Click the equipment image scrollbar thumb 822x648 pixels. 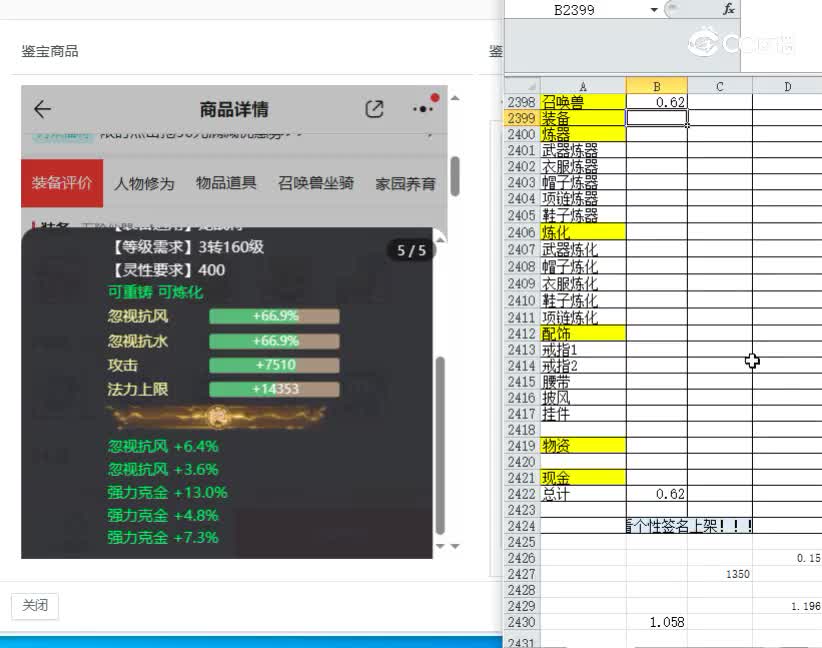(440, 445)
